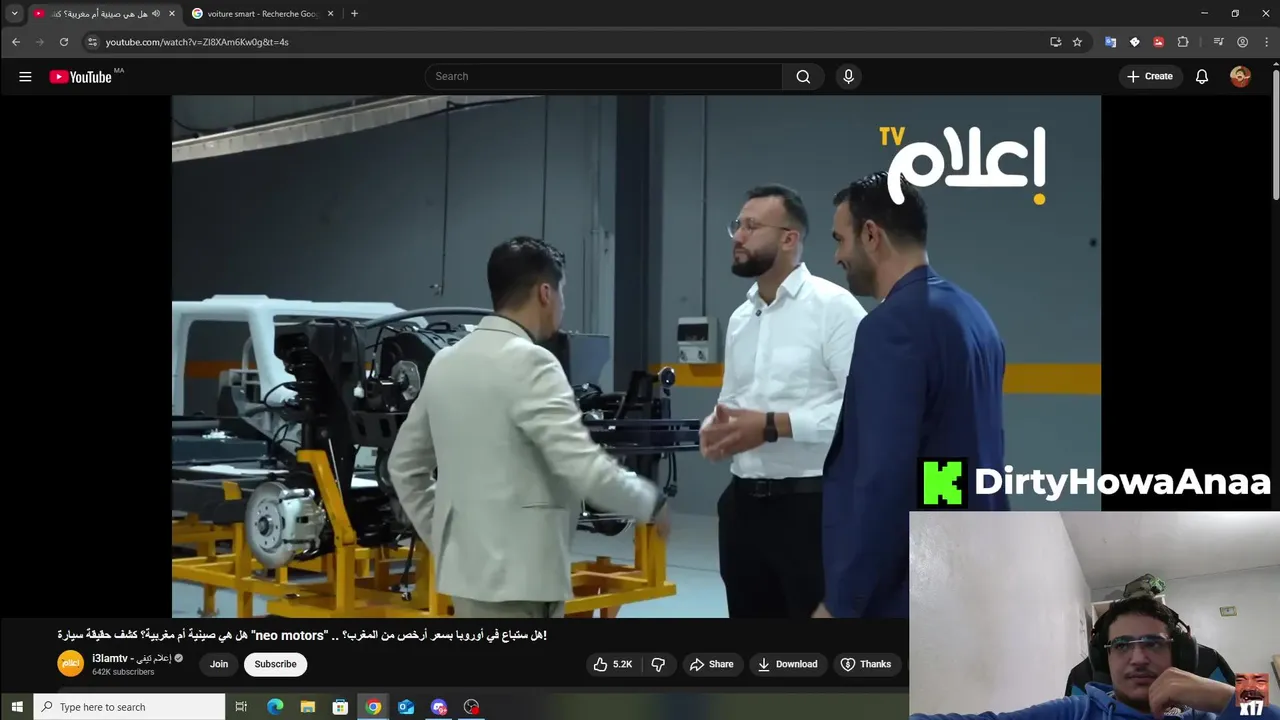Open the OBS Studio taskbar icon
This screenshot has width=1280, height=720.
471,707
